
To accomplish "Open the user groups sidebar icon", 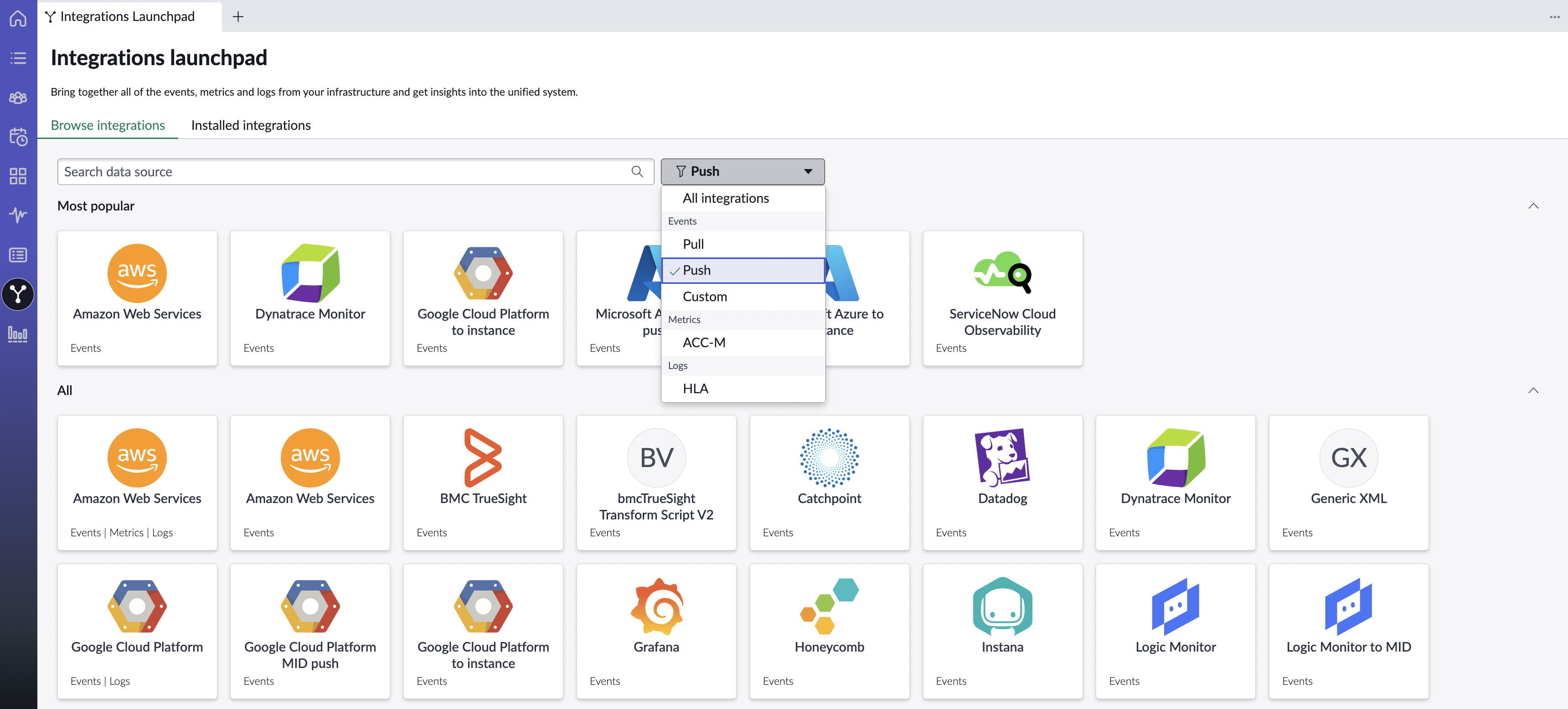I will 18,98.
